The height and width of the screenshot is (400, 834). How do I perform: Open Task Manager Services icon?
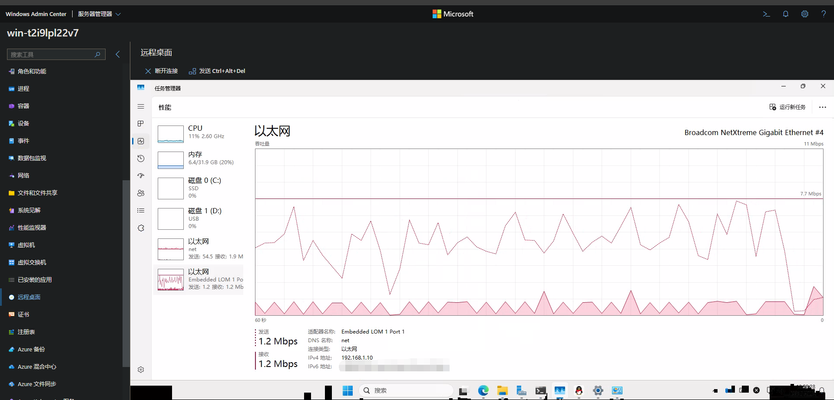pos(141,228)
